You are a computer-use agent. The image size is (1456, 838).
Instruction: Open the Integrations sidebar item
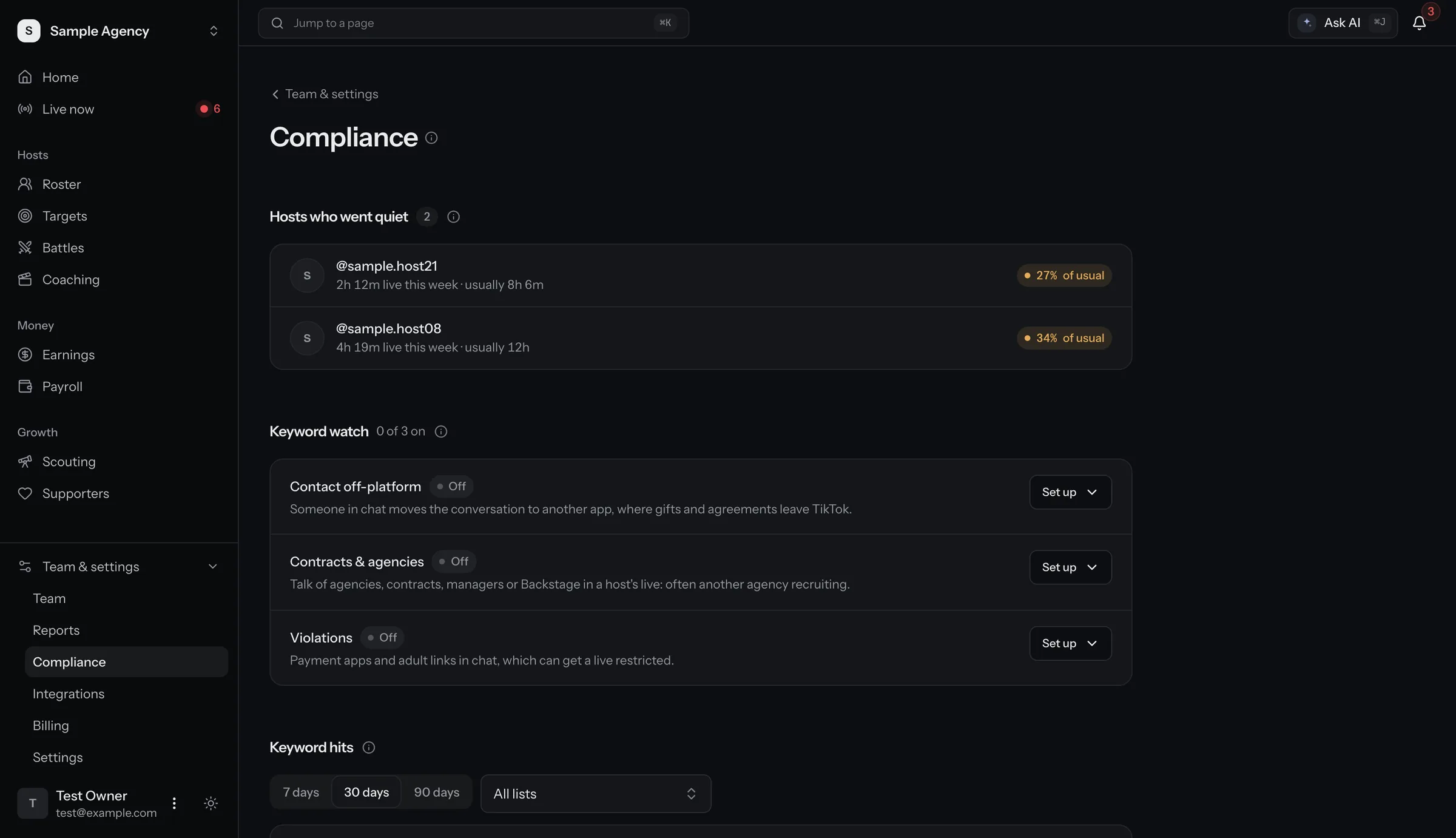[126, 694]
